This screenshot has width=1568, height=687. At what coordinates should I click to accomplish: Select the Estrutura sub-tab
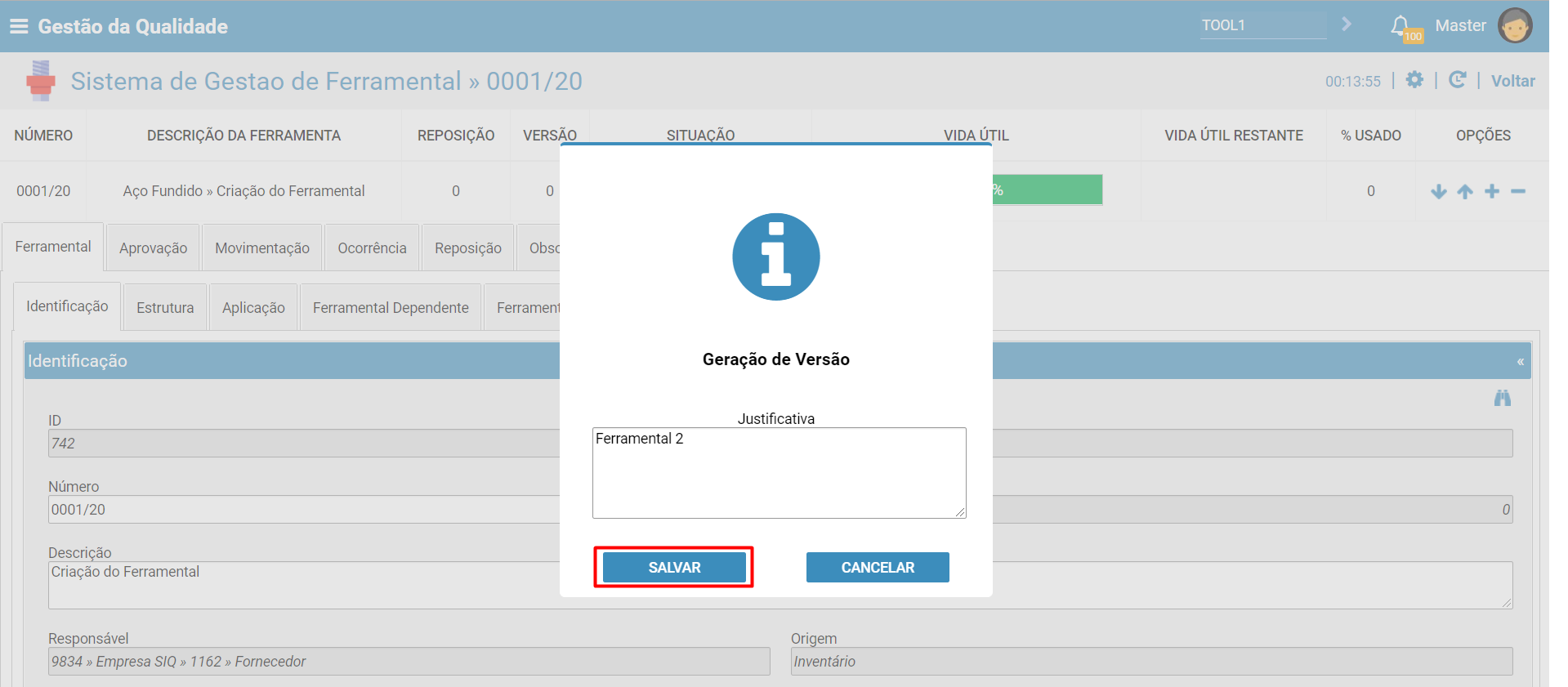click(165, 308)
